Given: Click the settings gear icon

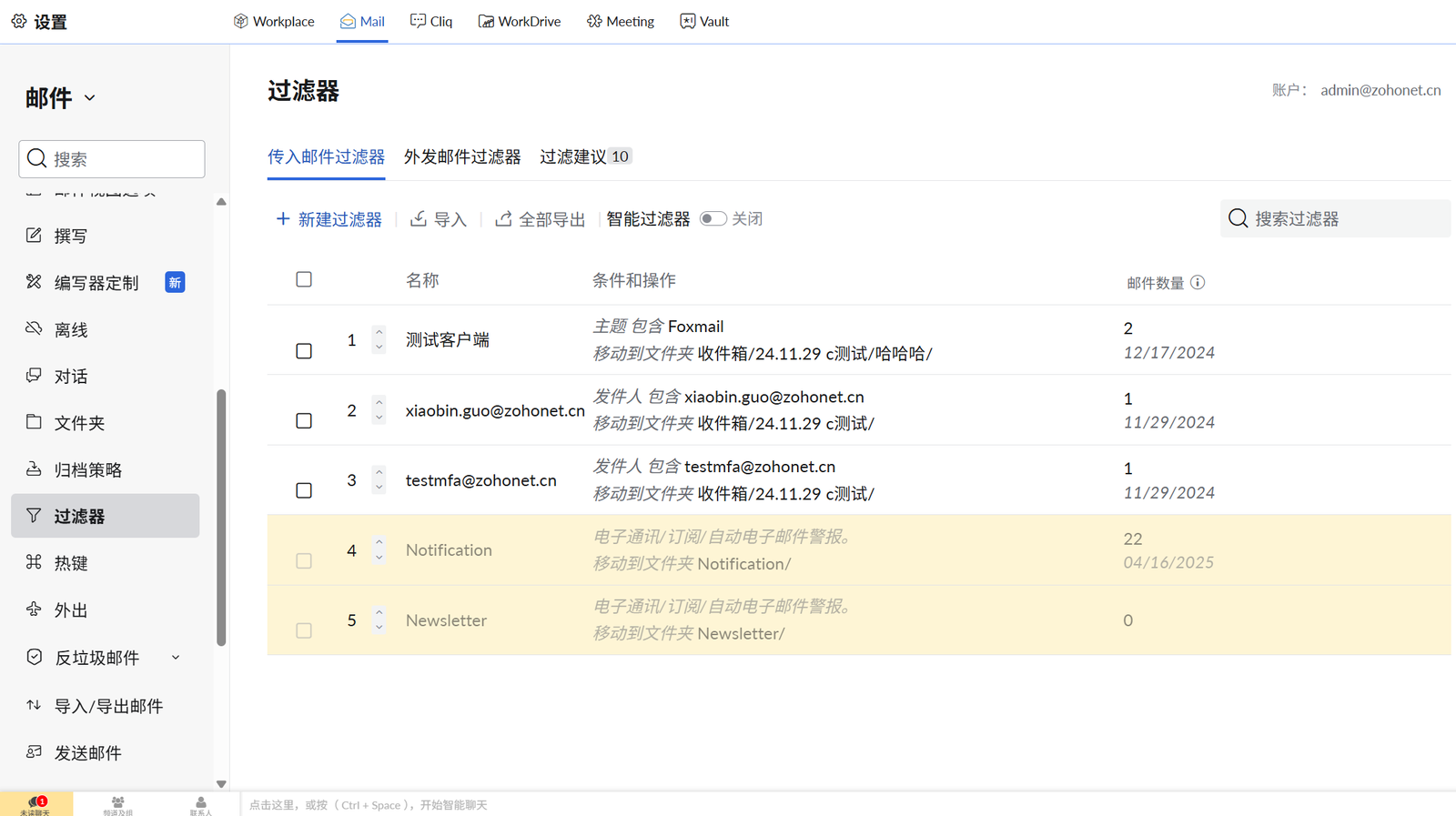Looking at the screenshot, I should (19, 21).
